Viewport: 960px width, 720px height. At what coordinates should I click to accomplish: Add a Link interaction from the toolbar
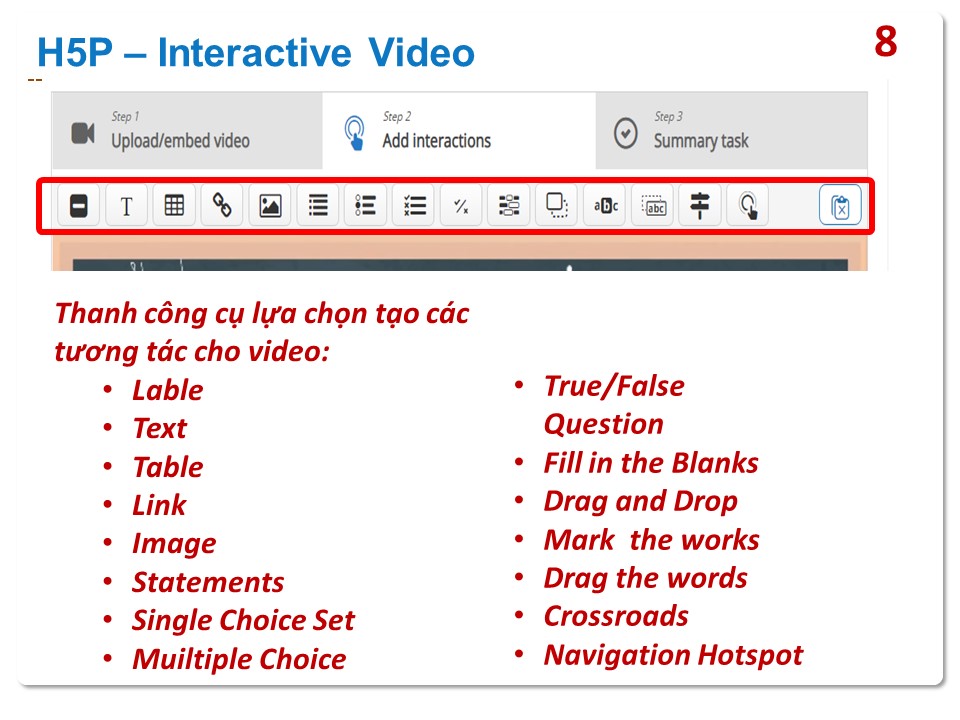tap(222, 206)
